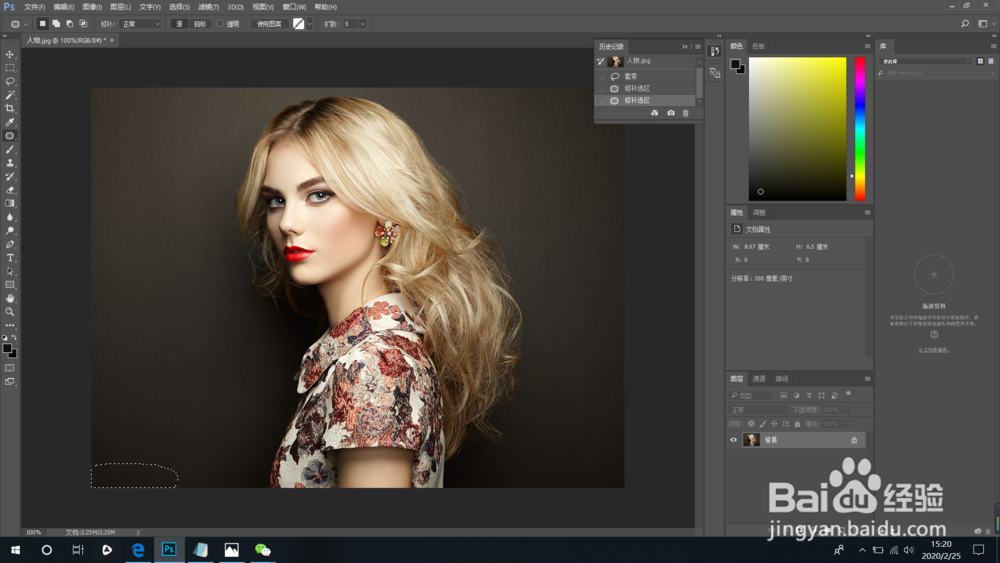Screen dimensions: 1000x563
Task: Toggle the layer filter on/off switch
Action: (848, 395)
